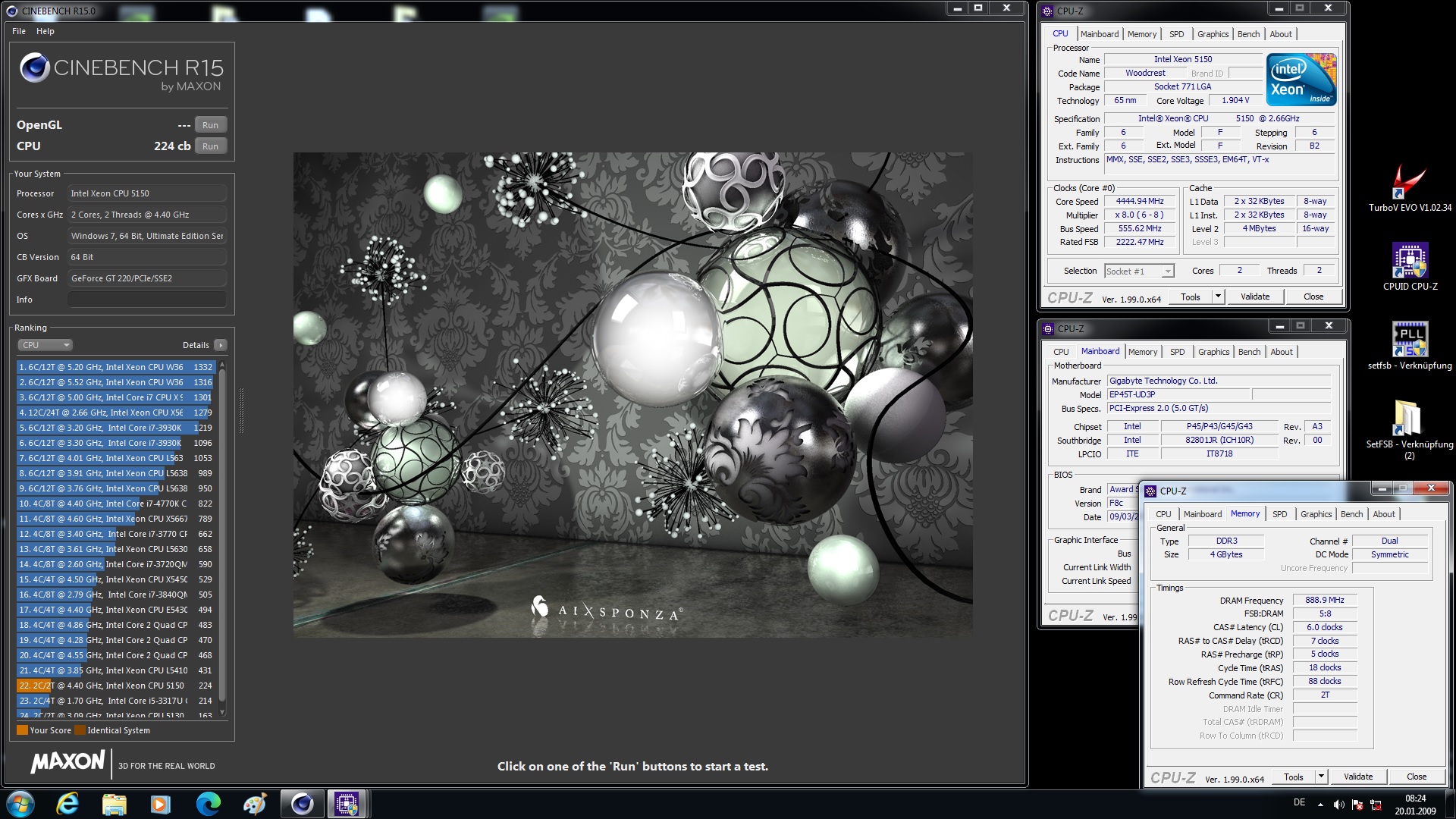Viewport: 1456px width, 819px height.
Task: Open the Action Center flag tray icon
Action: (1357, 805)
